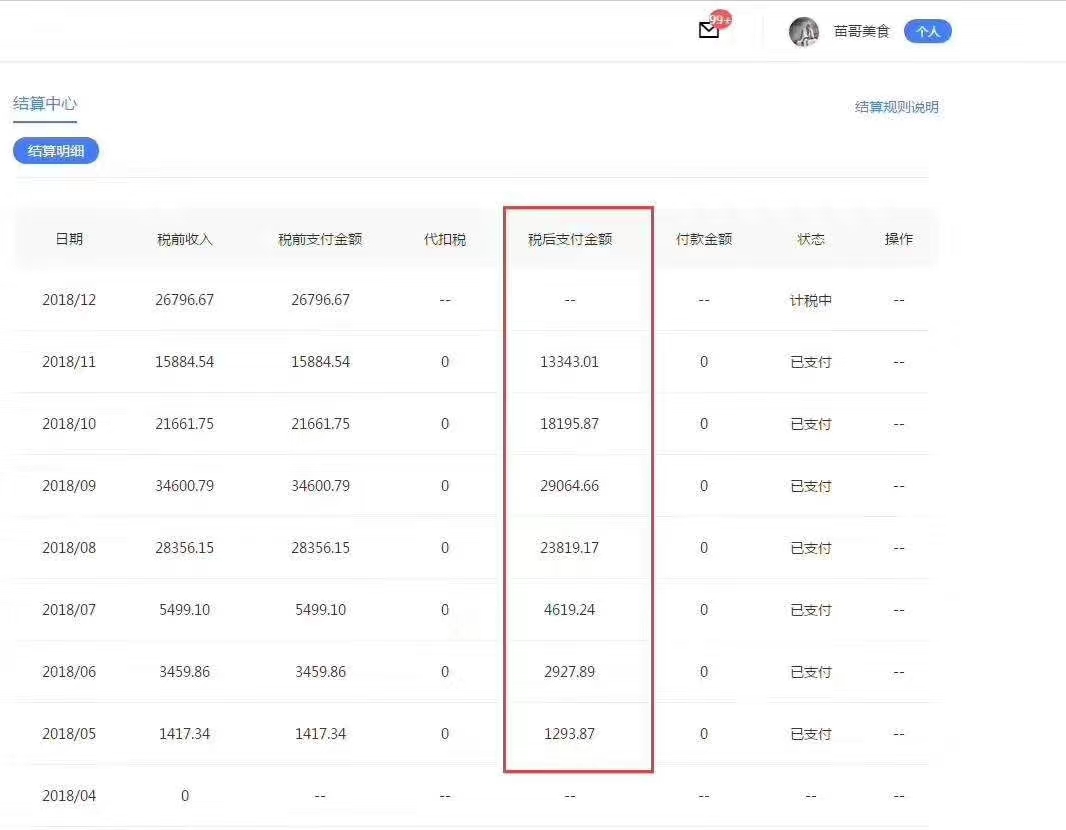Click the 13343.01 after-tax amount
The height and width of the screenshot is (830, 1066).
569,362
